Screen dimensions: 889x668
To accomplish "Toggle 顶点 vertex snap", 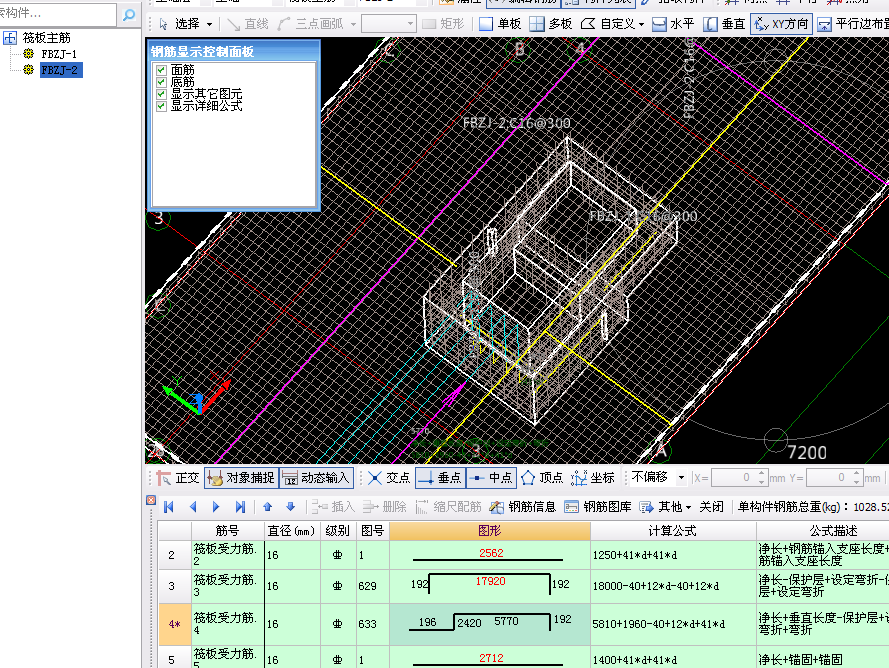I will click(542, 478).
